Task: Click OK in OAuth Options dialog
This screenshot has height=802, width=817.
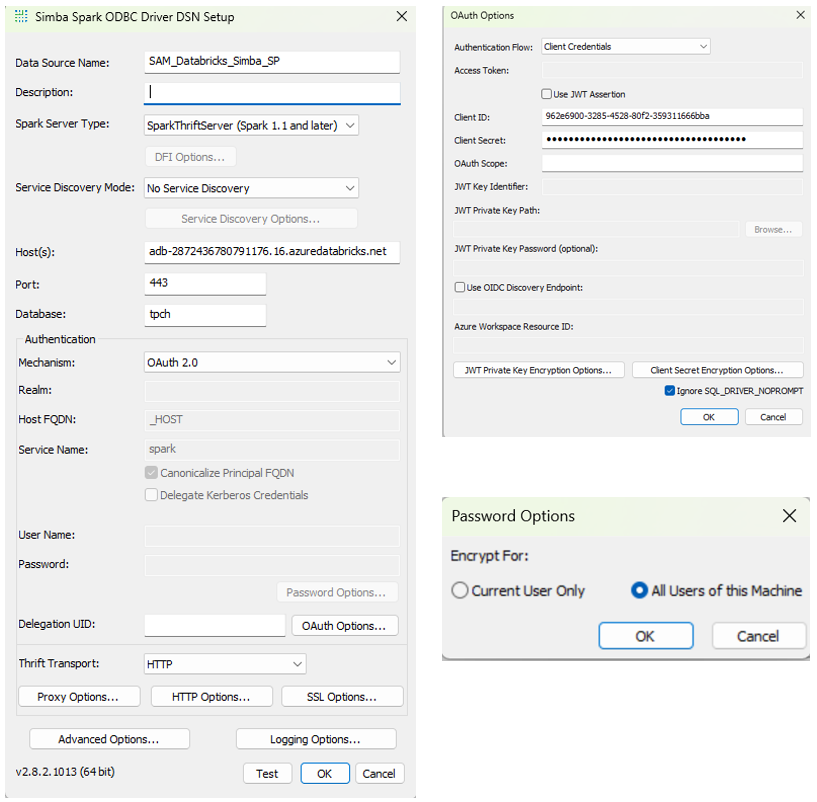Action: pyautogui.click(x=709, y=417)
